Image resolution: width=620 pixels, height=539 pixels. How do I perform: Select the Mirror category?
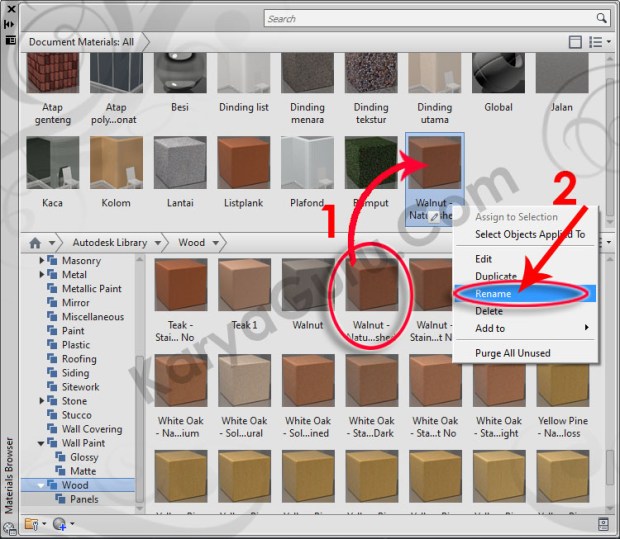point(76,303)
